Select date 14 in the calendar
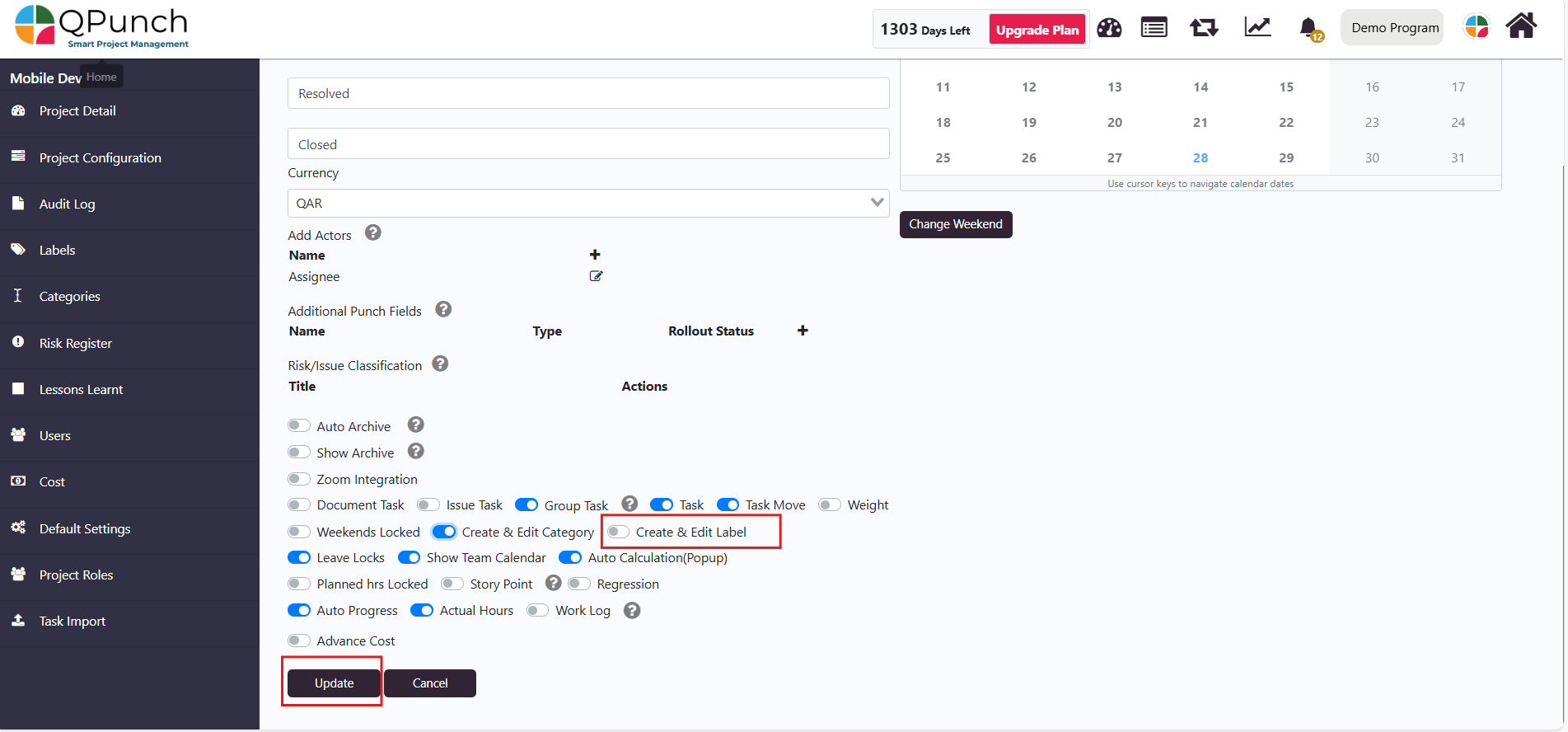Screen dimensions: 1568x732 coord(1201,87)
